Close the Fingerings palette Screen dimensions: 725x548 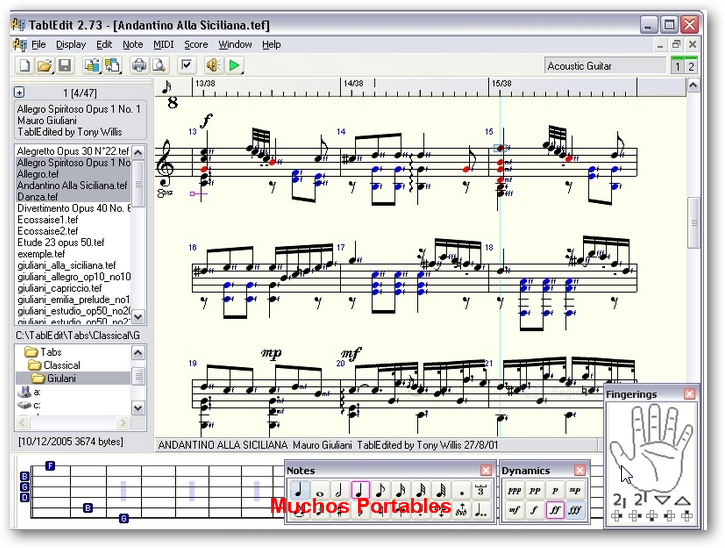pyautogui.click(x=689, y=394)
